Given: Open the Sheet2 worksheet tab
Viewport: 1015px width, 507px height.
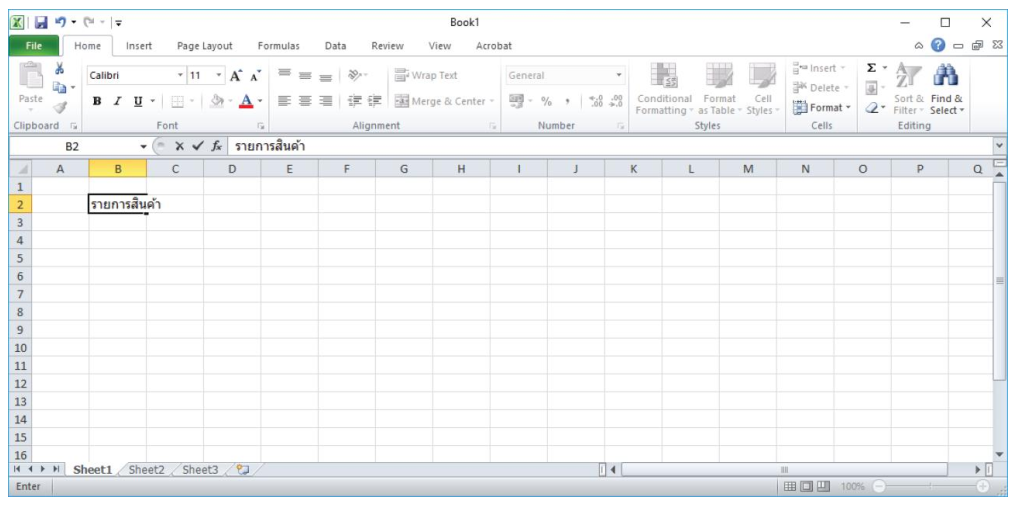Looking at the screenshot, I should point(146,470).
